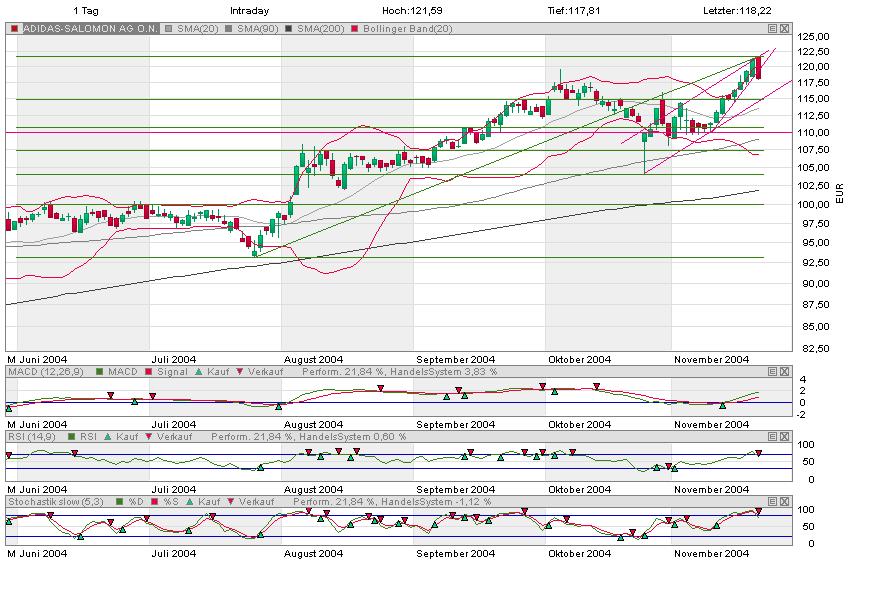Select the SMA(20) legend label

[198, 28]
